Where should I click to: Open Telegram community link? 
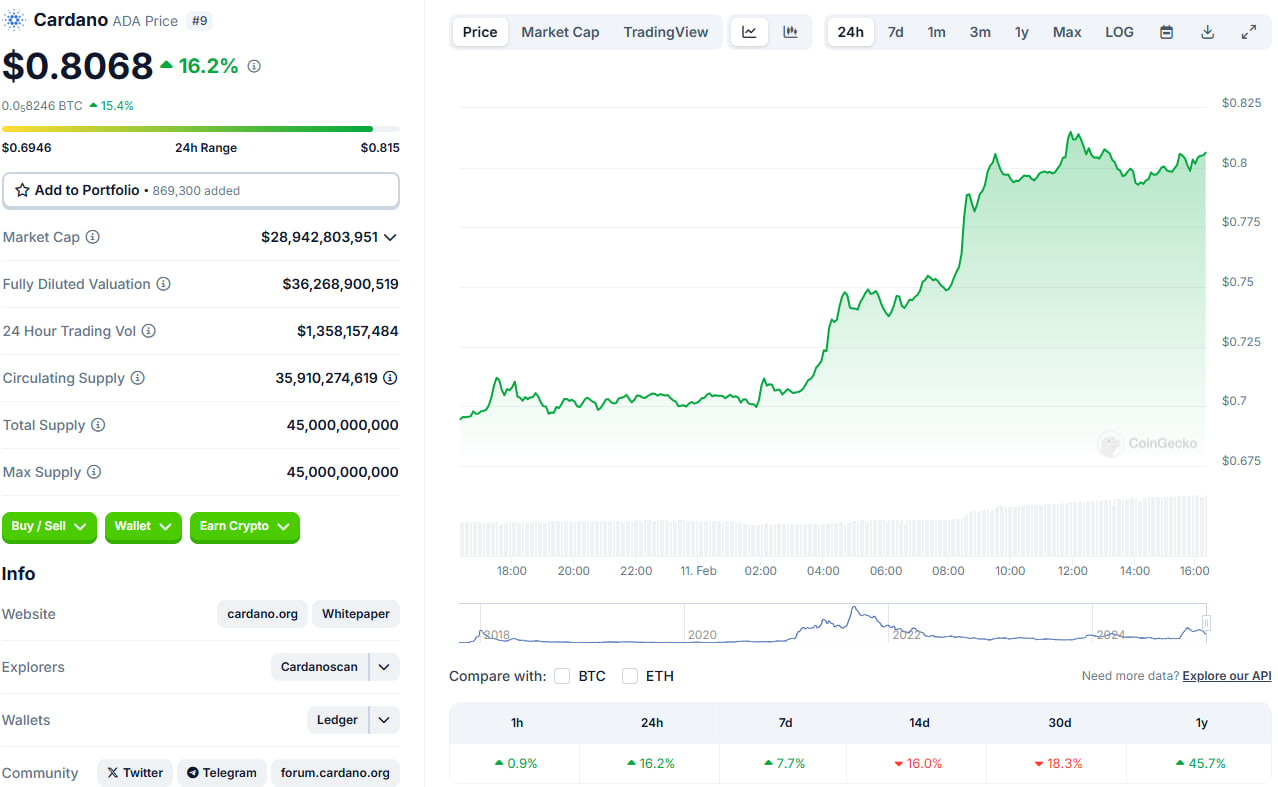coord(222,773)
